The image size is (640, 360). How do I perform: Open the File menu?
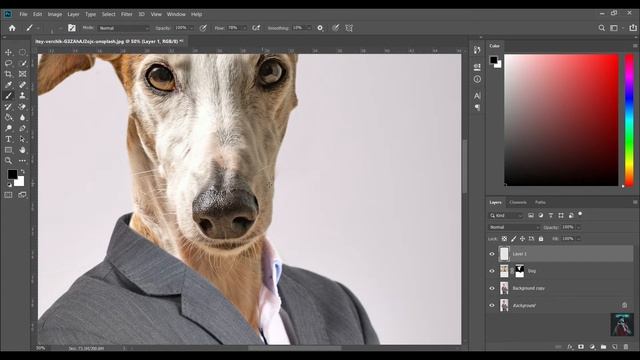23,14
